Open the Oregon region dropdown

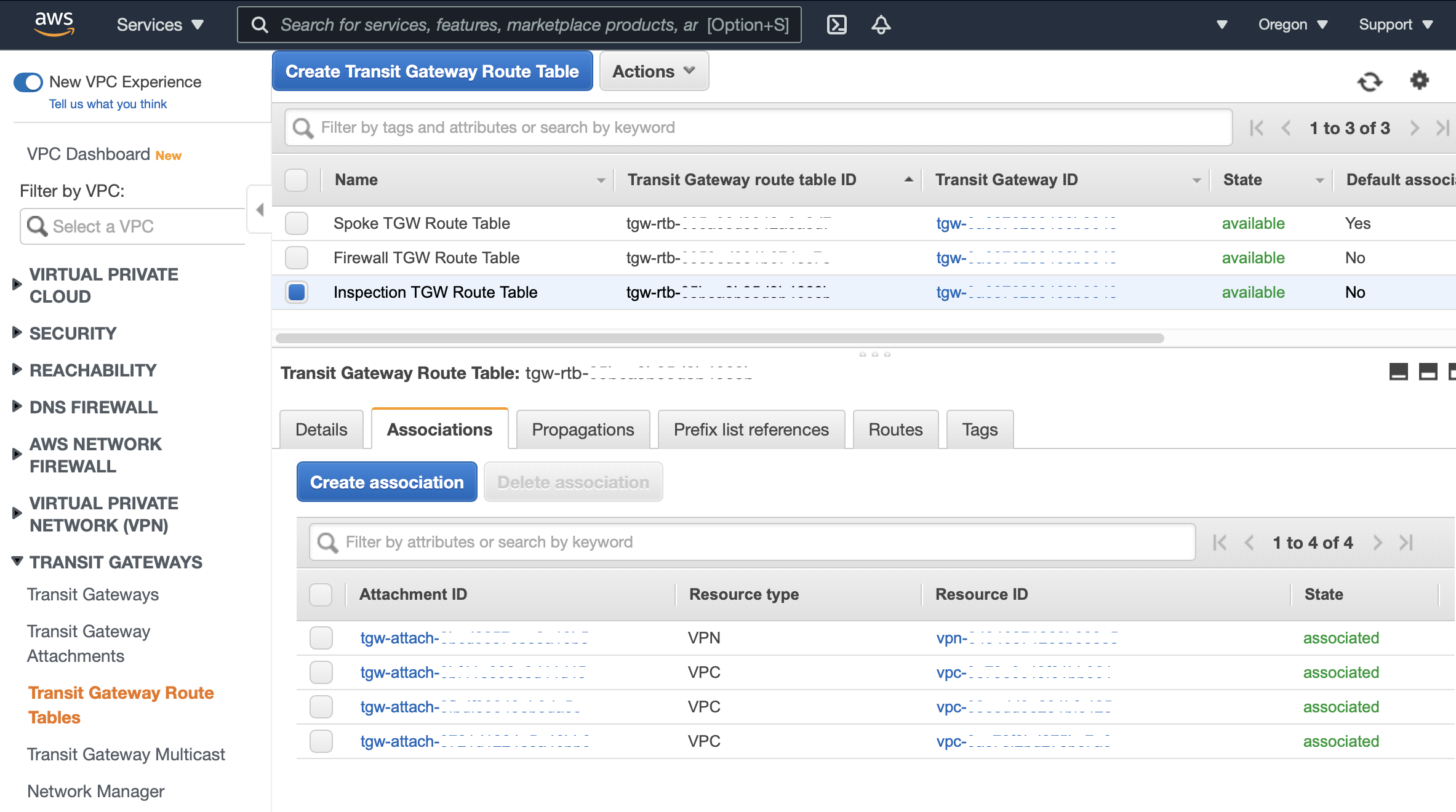[x=1292, y=25]
